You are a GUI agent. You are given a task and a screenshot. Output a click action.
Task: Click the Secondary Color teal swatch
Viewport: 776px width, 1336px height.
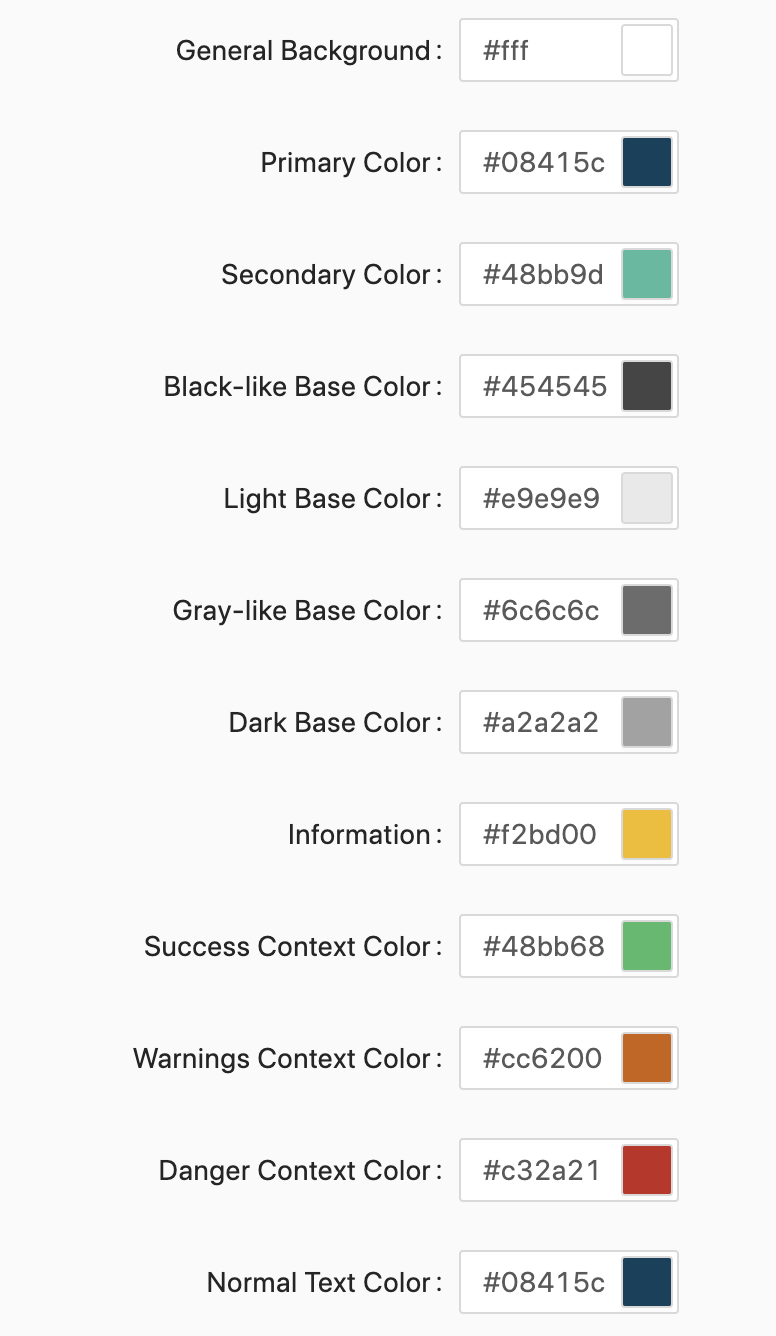(x=647, y=274)
